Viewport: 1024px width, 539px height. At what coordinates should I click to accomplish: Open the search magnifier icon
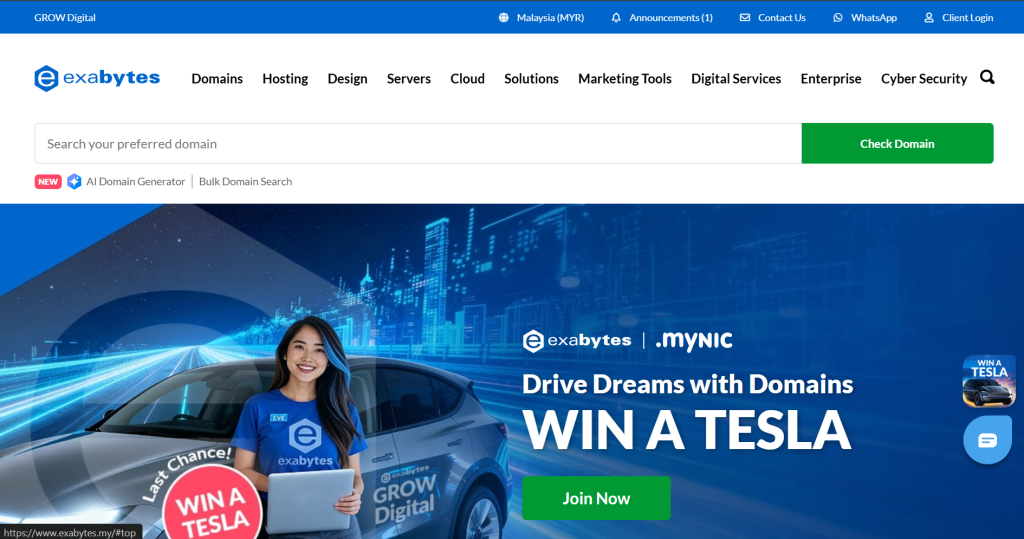(987, 78)
